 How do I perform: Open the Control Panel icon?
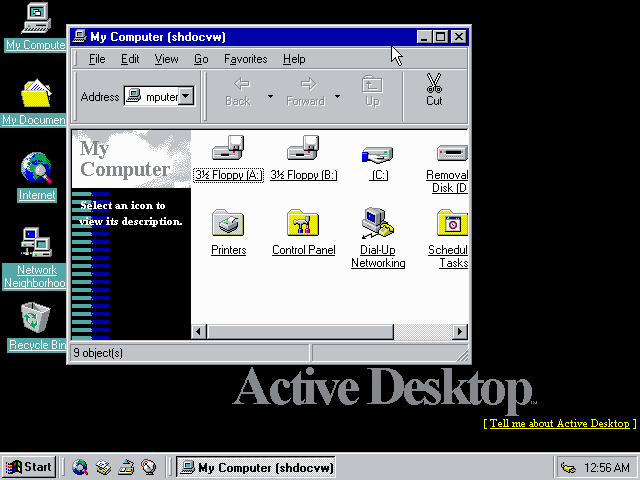(303, 224)
